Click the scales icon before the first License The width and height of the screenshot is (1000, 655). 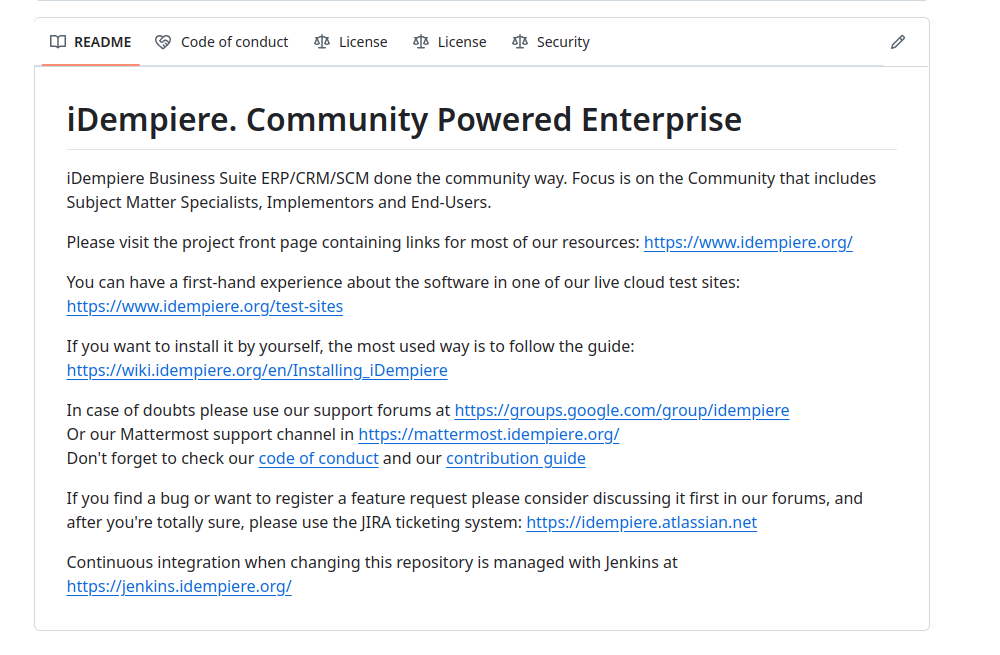[322, 41]
